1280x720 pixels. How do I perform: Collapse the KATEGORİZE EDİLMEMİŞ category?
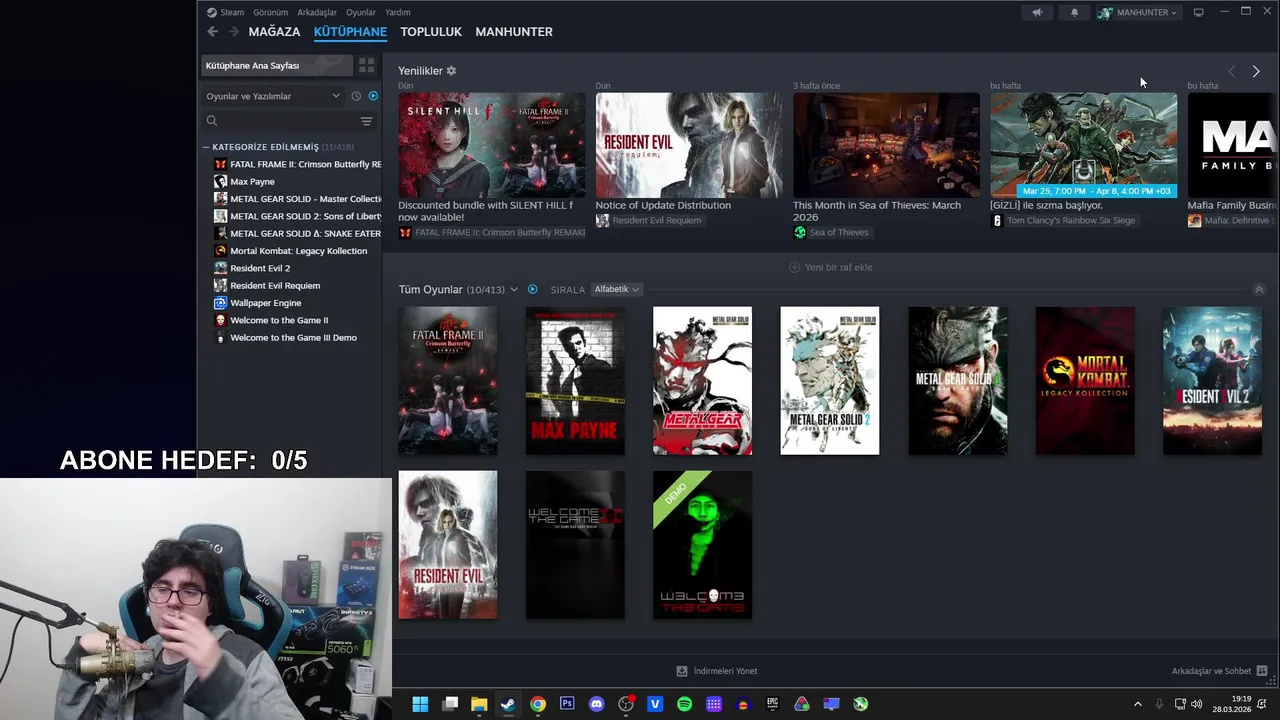(x=206, y=147)
